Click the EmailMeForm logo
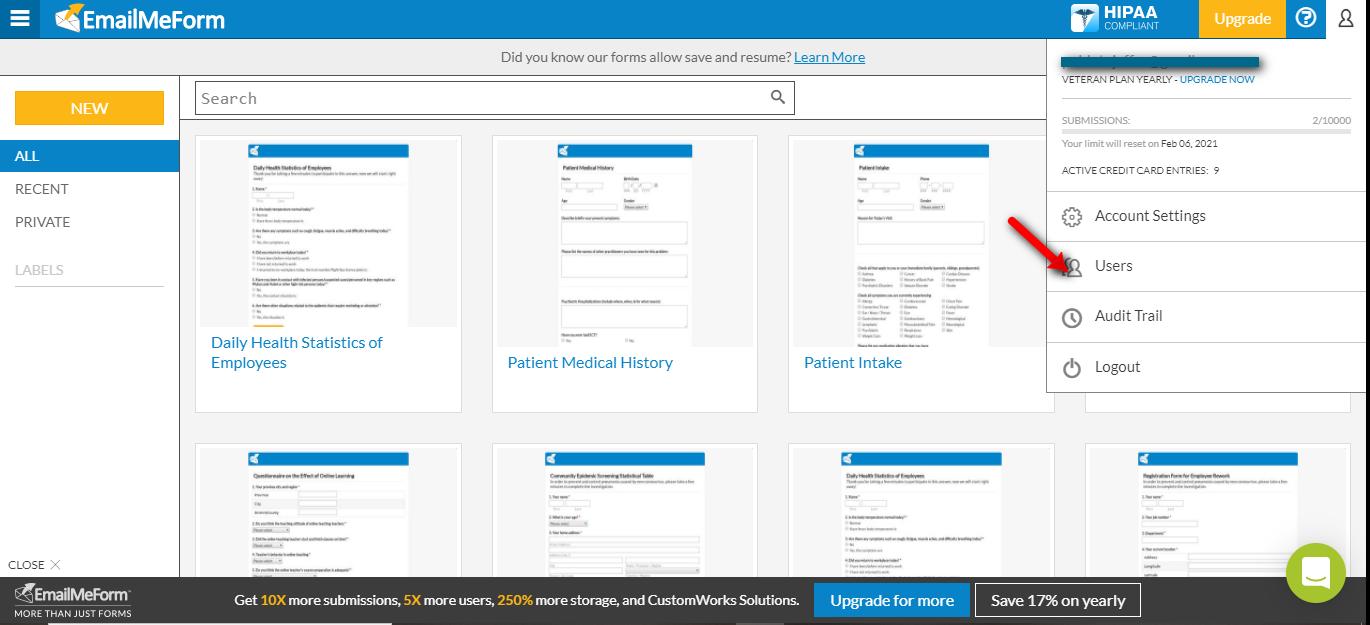This screenshot has width=1370, height=625. (x=140, y=19)
